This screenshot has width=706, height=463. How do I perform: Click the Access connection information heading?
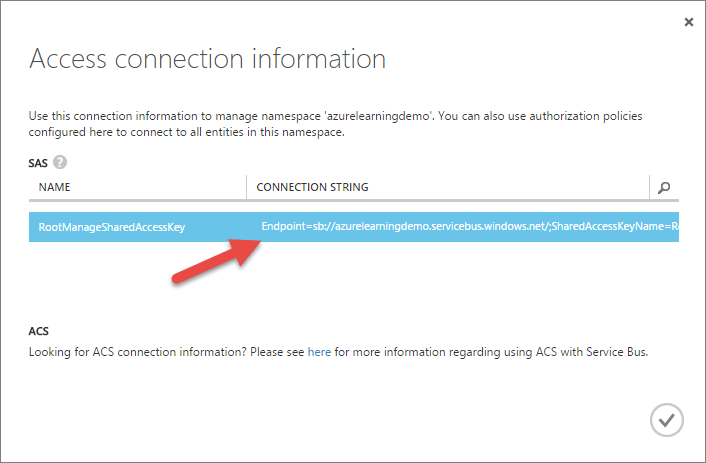click(208, 59)
